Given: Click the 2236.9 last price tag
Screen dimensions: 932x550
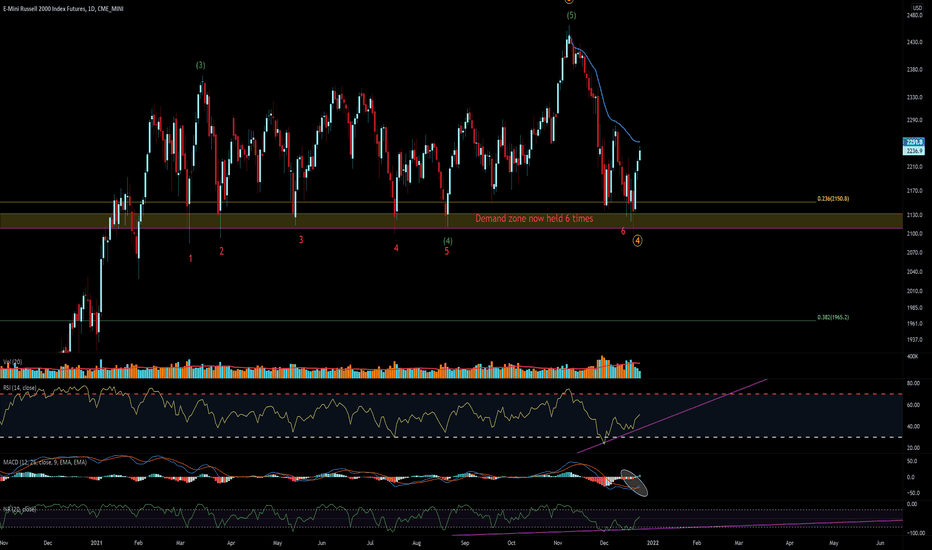Looking at the screenshot, I should (x=914, y=150).
